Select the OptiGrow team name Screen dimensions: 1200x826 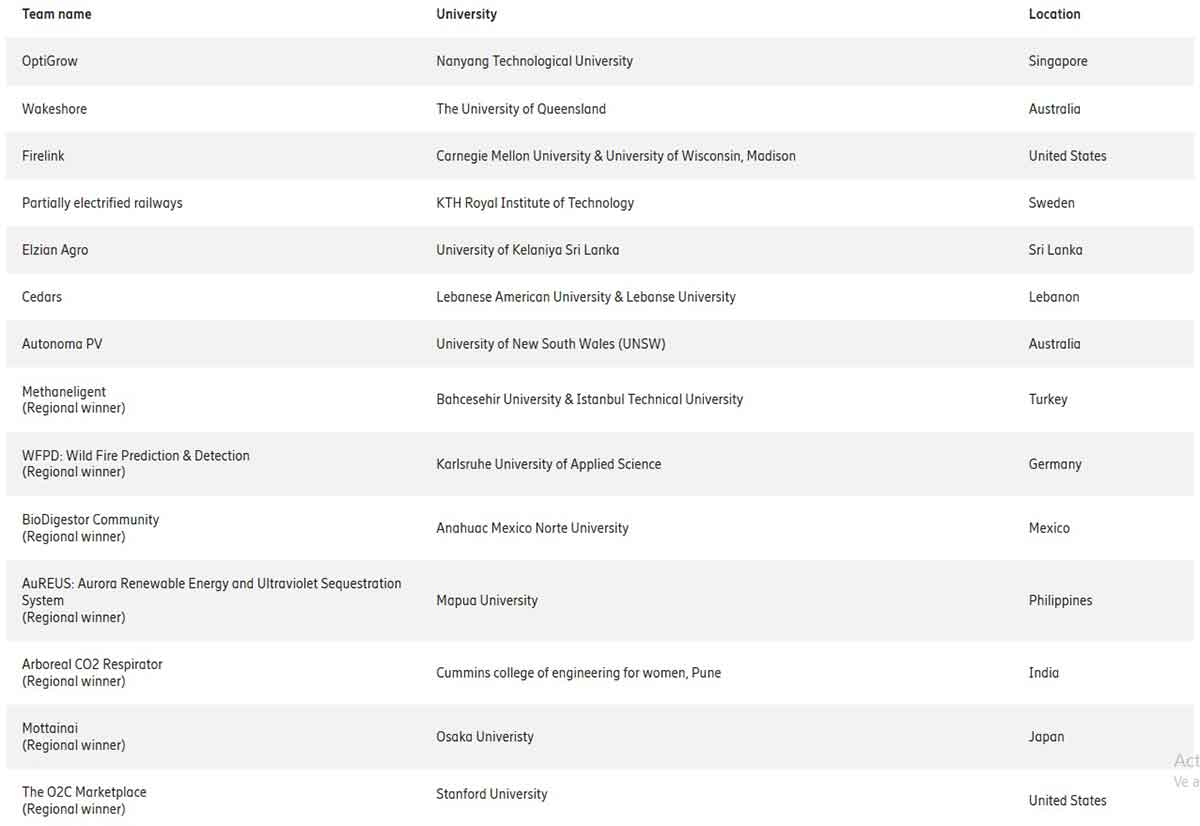tap(50, 61)
